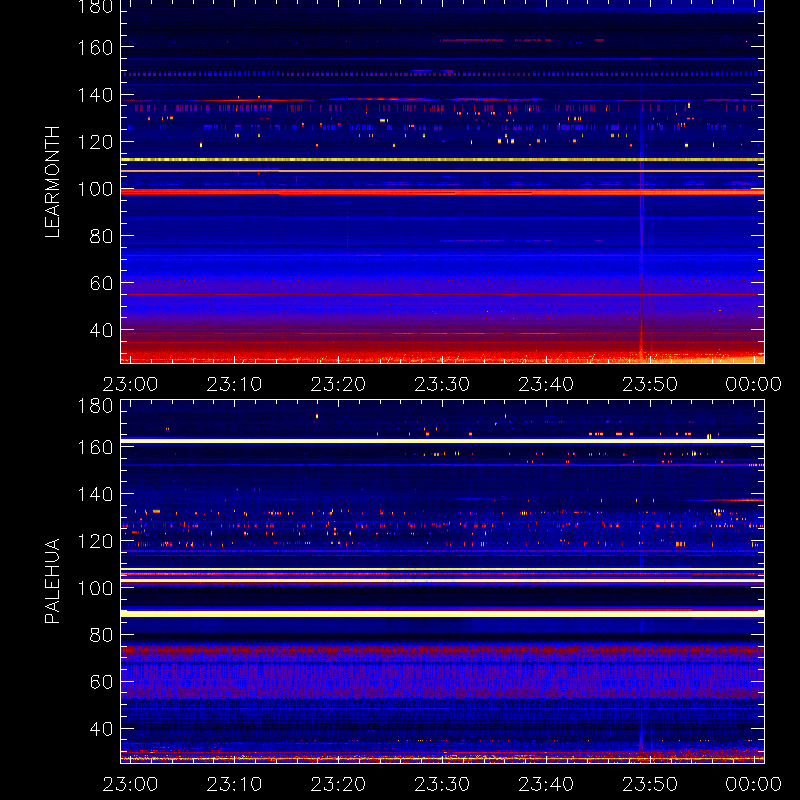Choose the 180 frequency label on the Palehua axis
This screenshot has height=800, width=800.
tap(95, 406)
